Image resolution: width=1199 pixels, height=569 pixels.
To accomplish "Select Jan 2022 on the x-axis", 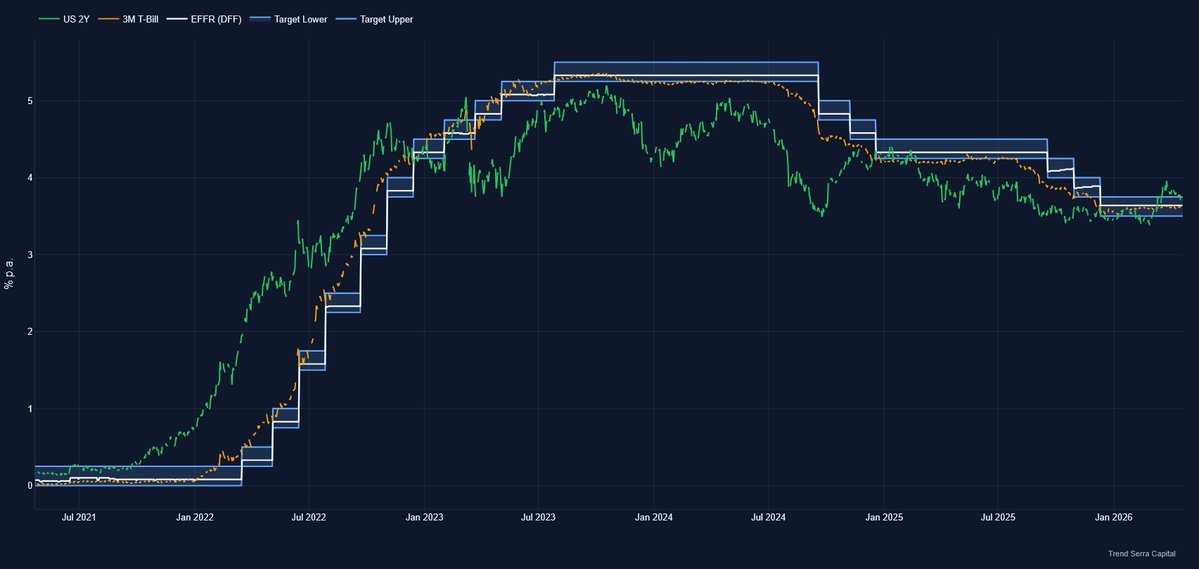I will (195, 518).
